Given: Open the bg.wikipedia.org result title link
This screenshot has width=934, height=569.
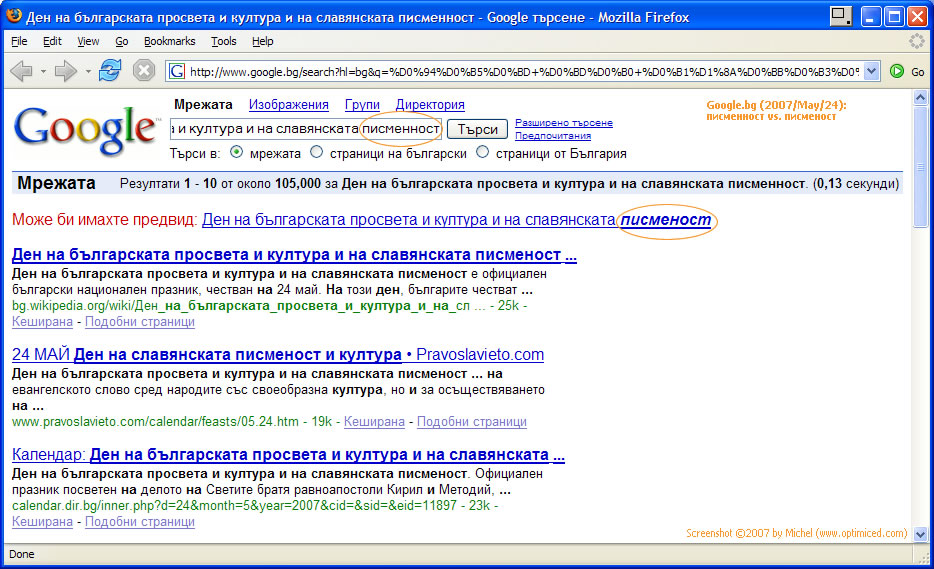Looking at the screenshot, I should (x=294, y=255).
